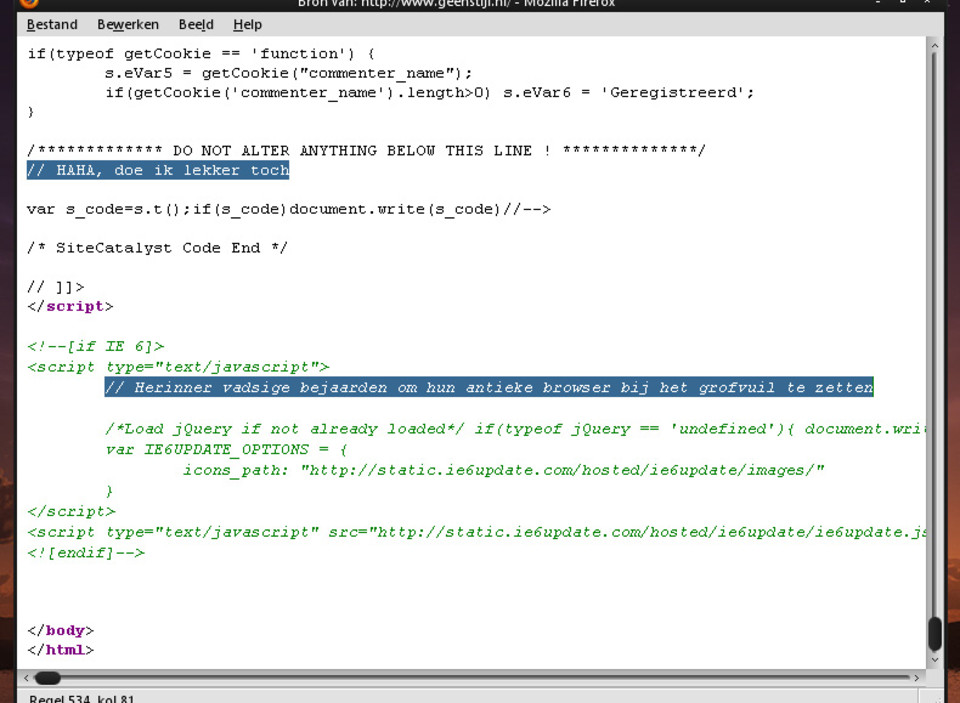Click the purple closing script tag
The height and width of the screenshot is (703, 960).
pos(70,306)
